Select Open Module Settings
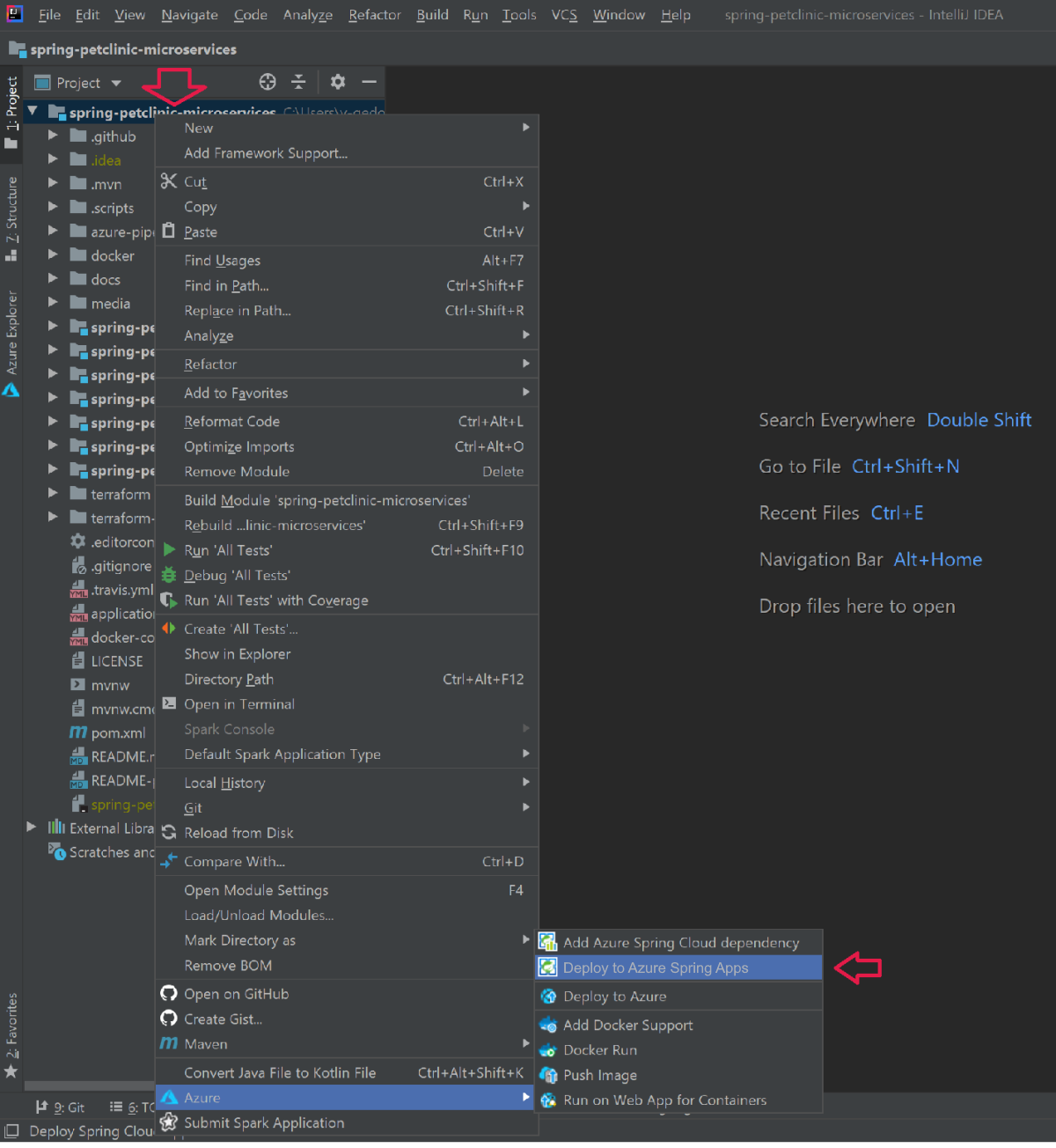The height and width of the screenshot is (1148, 1056). 347,890
